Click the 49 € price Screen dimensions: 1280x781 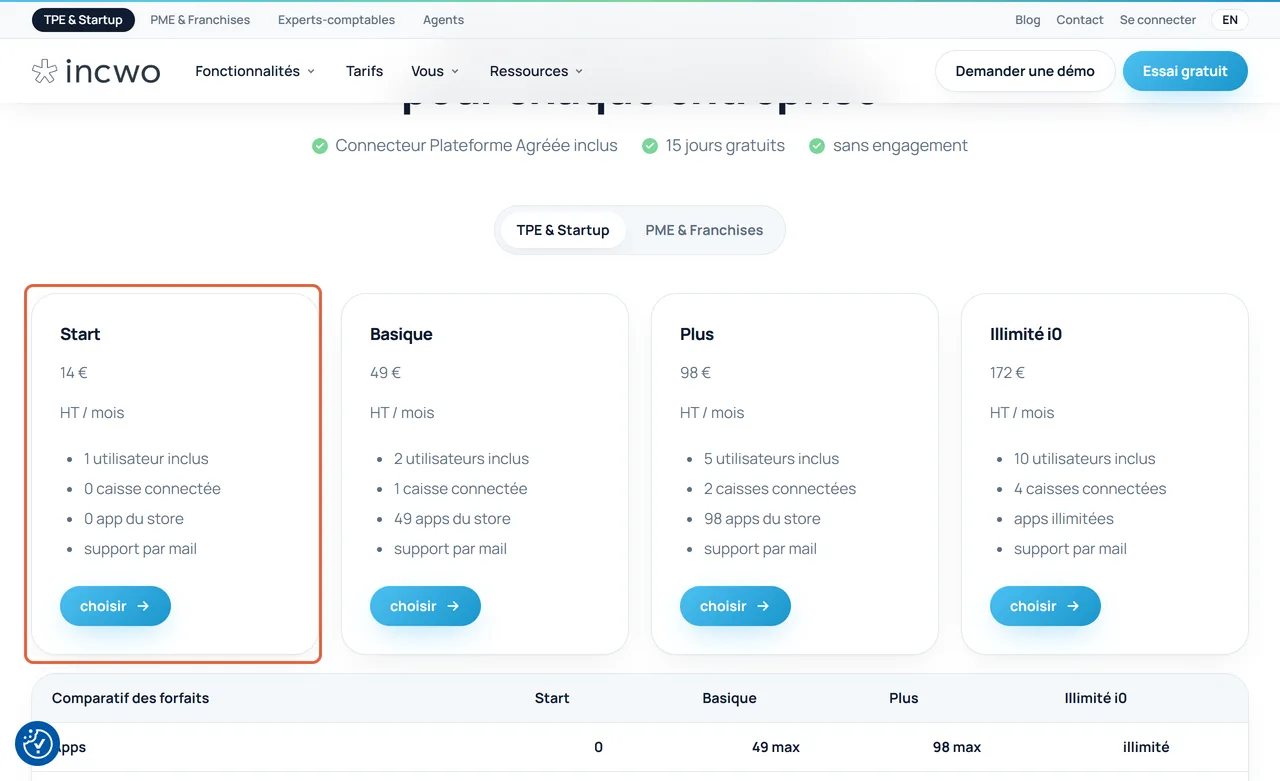coord(385,373)
